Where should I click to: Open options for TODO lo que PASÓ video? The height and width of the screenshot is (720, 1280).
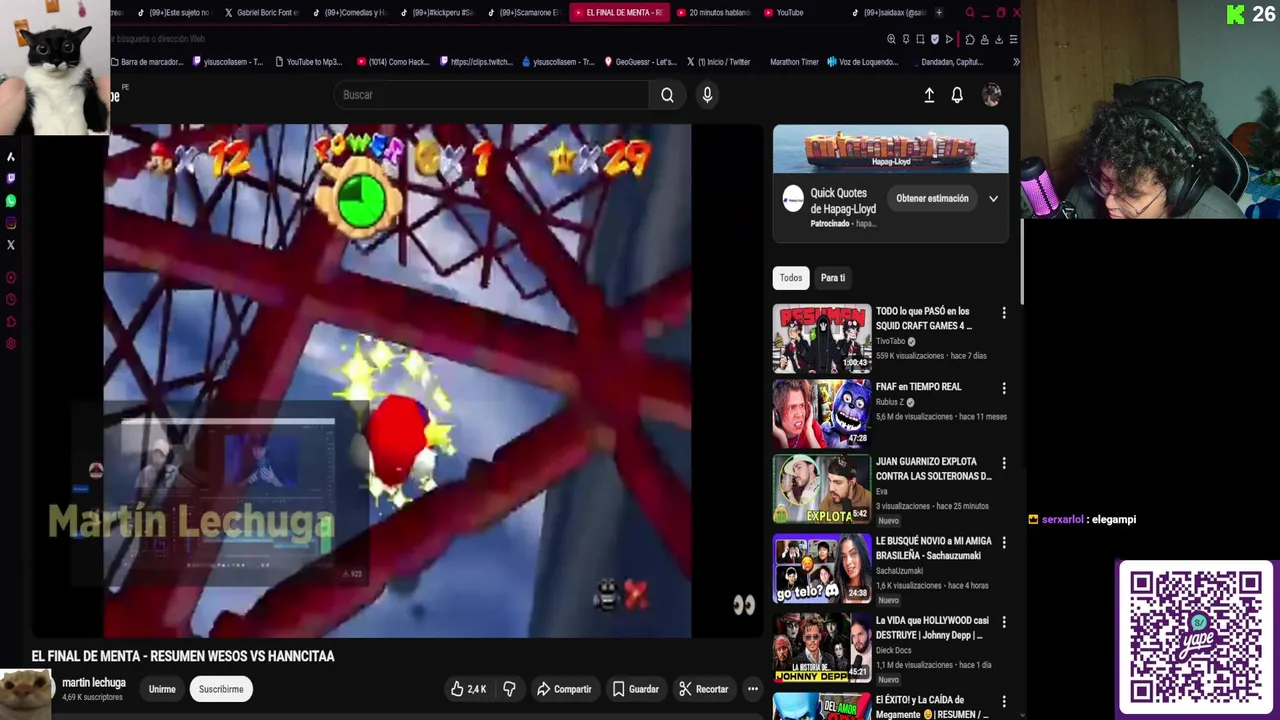coord(1004,314)
